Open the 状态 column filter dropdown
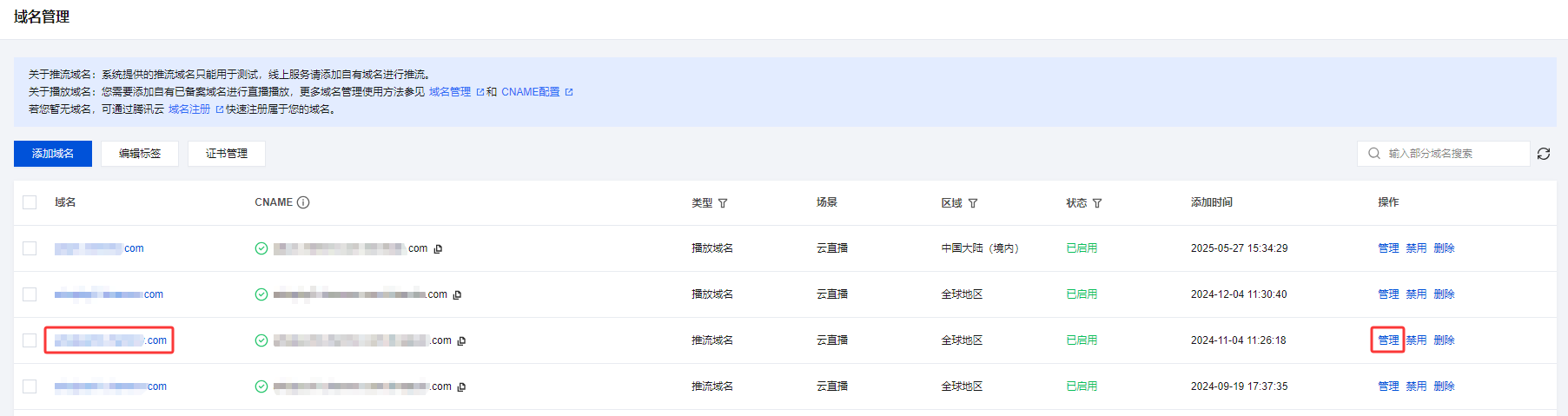Viewport: 1568px width, 416px height. [x=1097, y=203]
